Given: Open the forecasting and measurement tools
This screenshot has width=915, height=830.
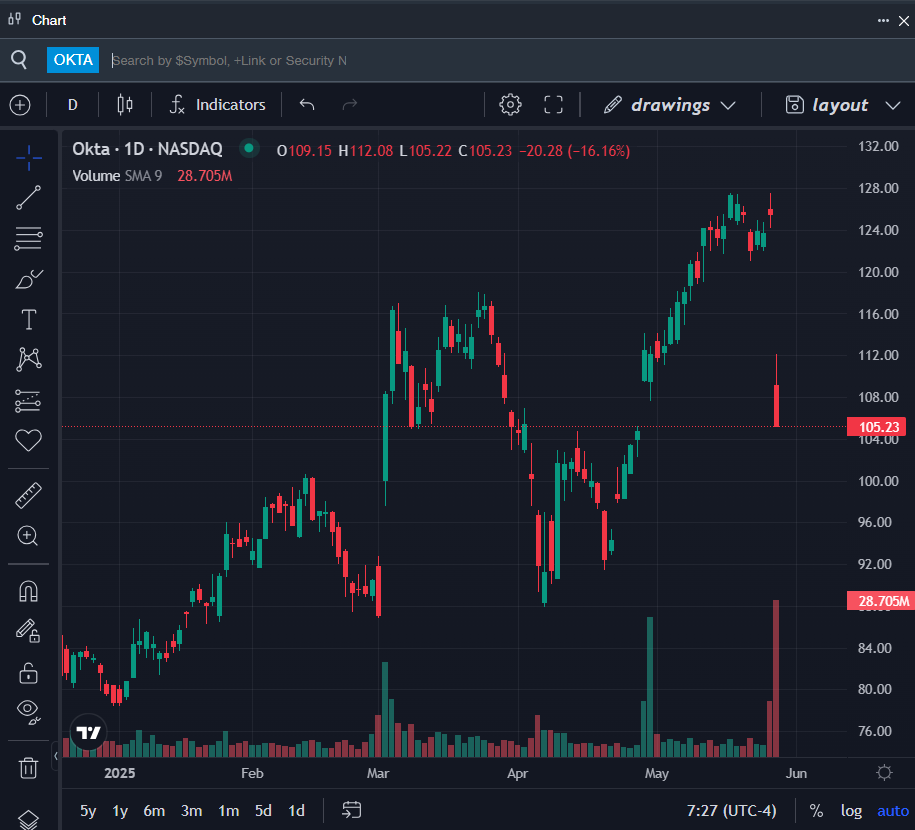Looking at the screenshot, I should pyautogui.click(x=28, y=401).
